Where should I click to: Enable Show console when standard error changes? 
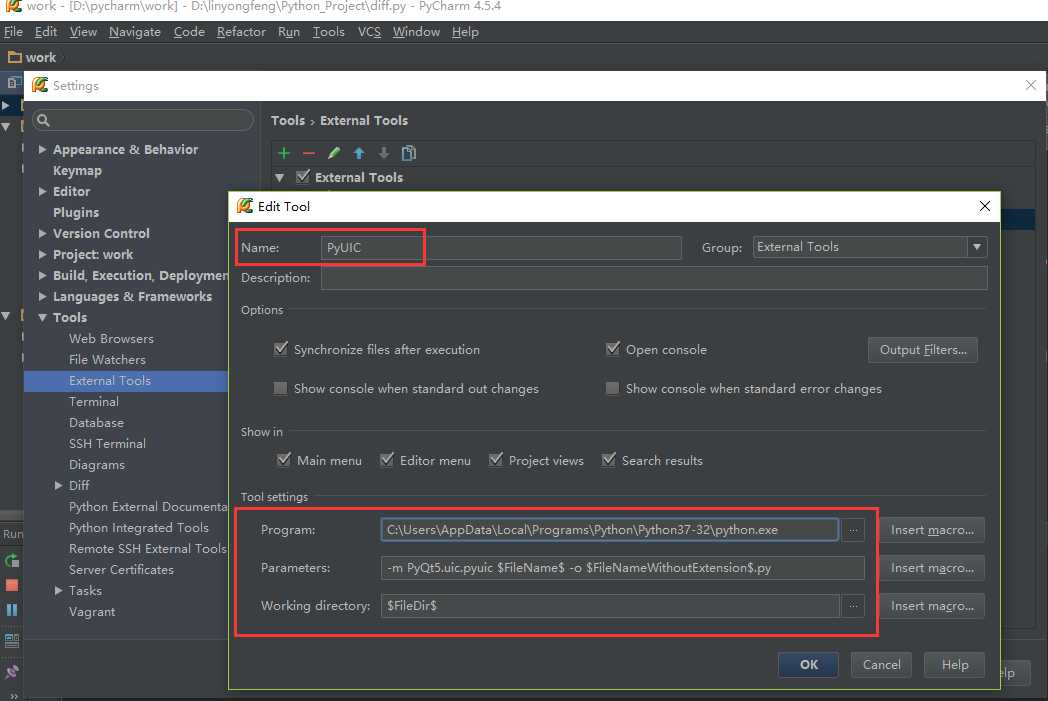click(x=612, y=388)
